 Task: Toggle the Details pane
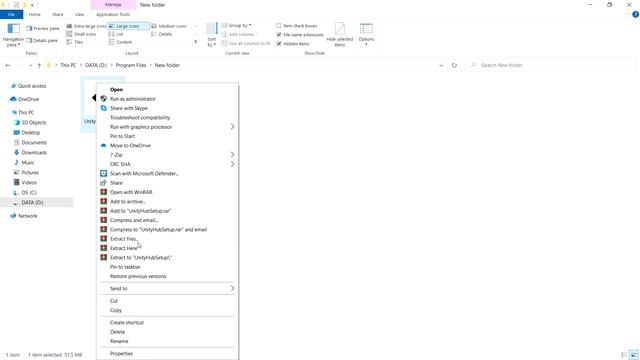pyautogui.click(x=42, y=40)
